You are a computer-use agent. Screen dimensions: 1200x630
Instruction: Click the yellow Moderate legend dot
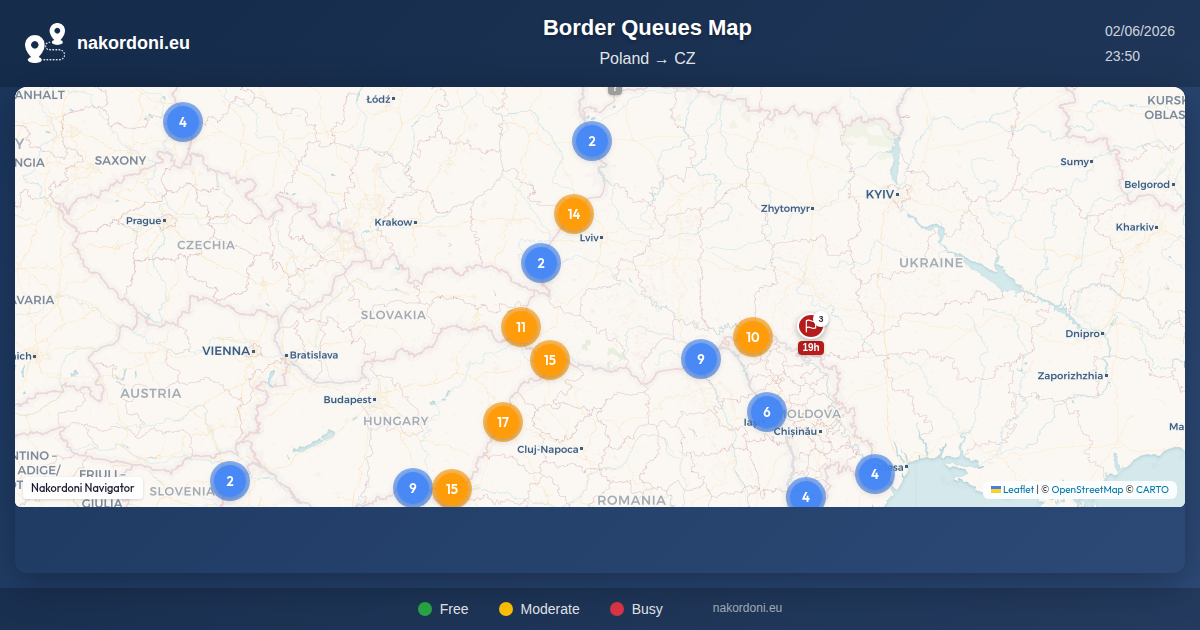pyautogui.click(x=506, y=609)
